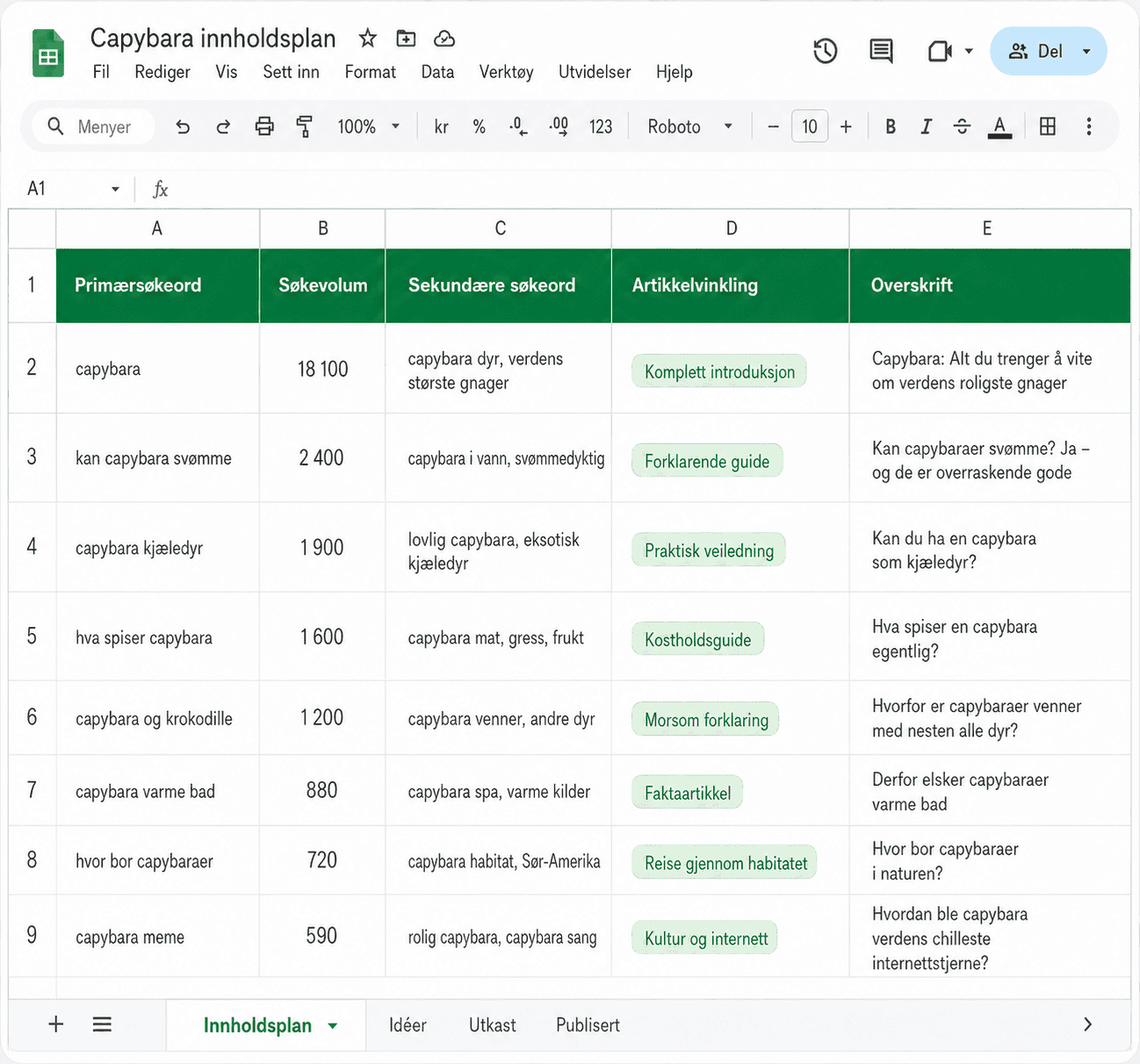Viewport: 1140px width, 1064px height.
Task: Click the Komplett introduksjon chip
Action: tap(719, 371)
